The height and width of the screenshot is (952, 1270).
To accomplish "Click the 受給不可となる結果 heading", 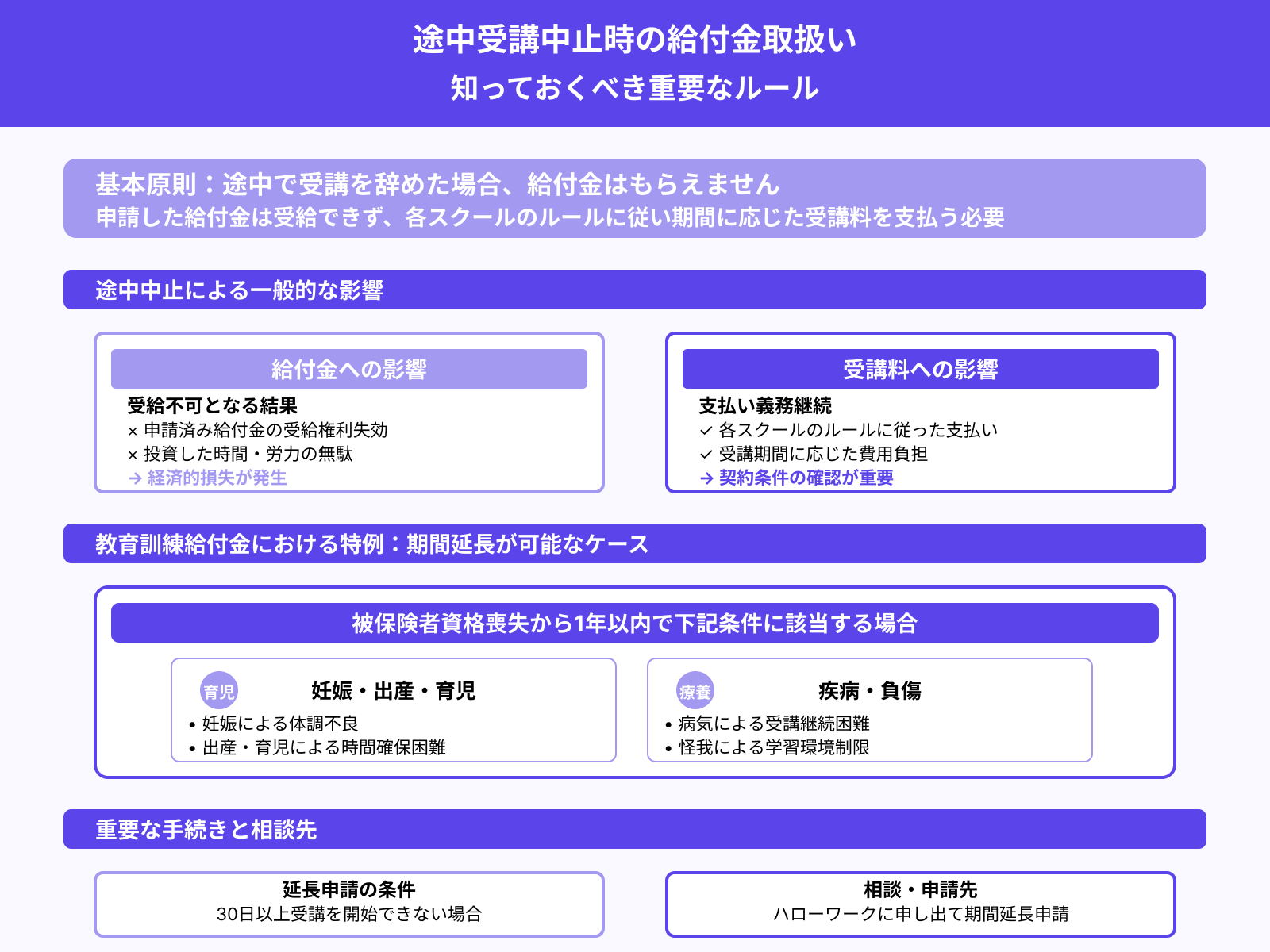I will tap(212, 405).
